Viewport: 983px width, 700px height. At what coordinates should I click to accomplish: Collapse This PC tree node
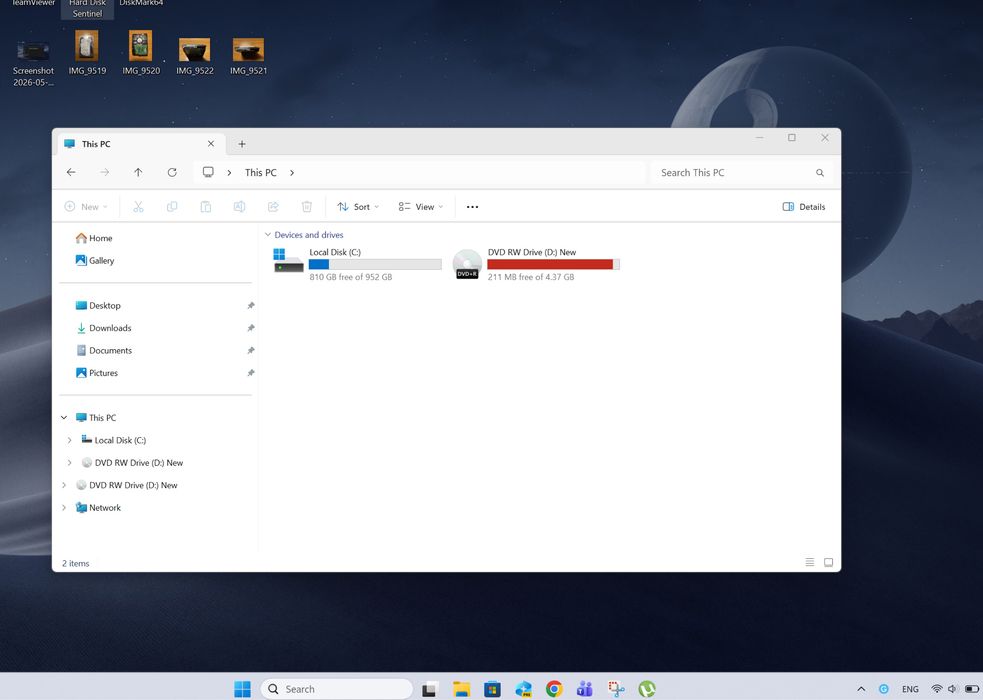[x=64, y=417]
